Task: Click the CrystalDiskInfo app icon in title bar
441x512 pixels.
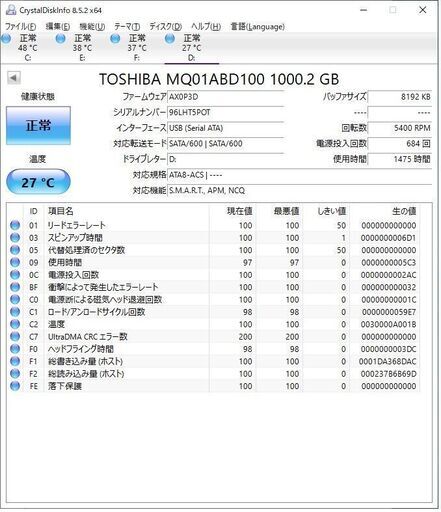Action: pyautogui.click(x=11, y=10)
